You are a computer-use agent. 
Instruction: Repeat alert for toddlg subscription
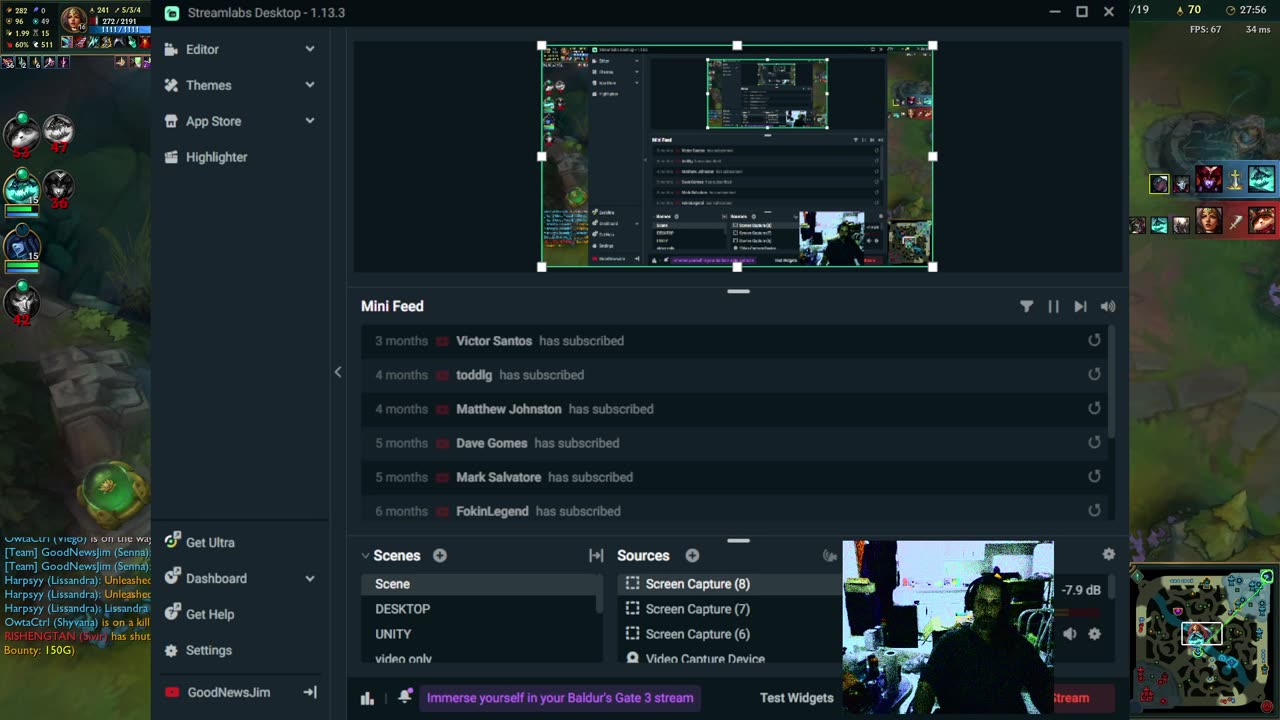pos(1094,374)
